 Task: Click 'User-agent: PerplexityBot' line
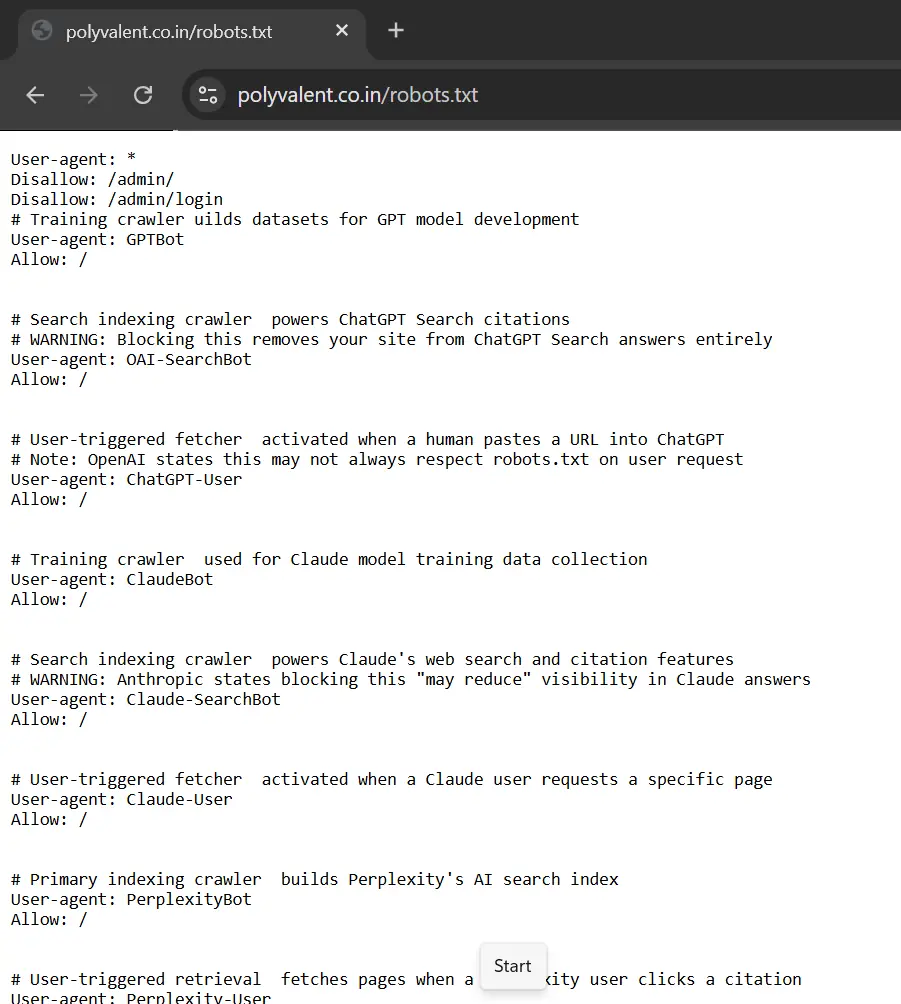(x=131, y=900)
